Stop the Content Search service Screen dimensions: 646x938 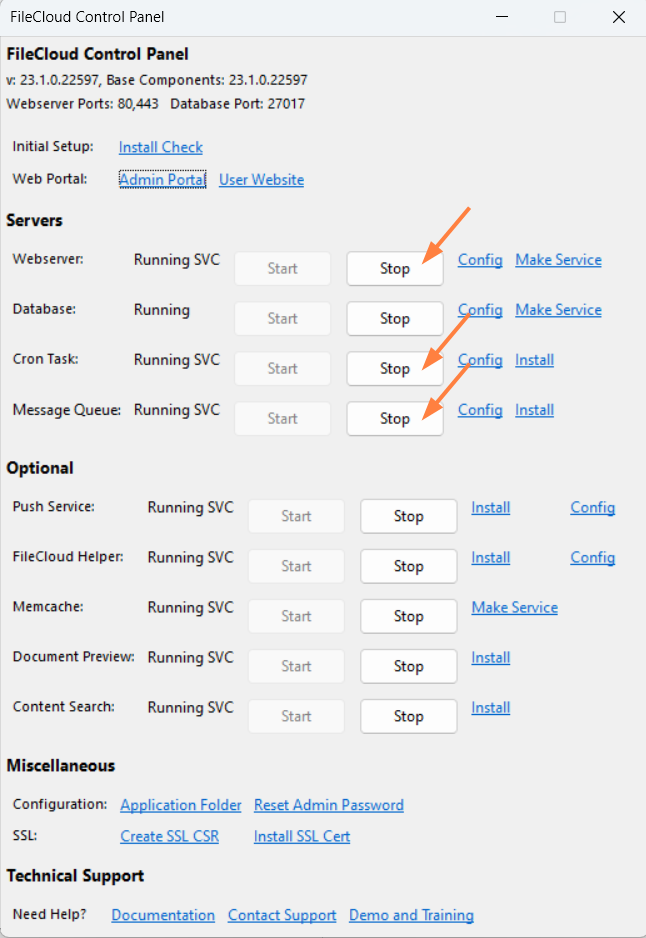coord(408,716)
